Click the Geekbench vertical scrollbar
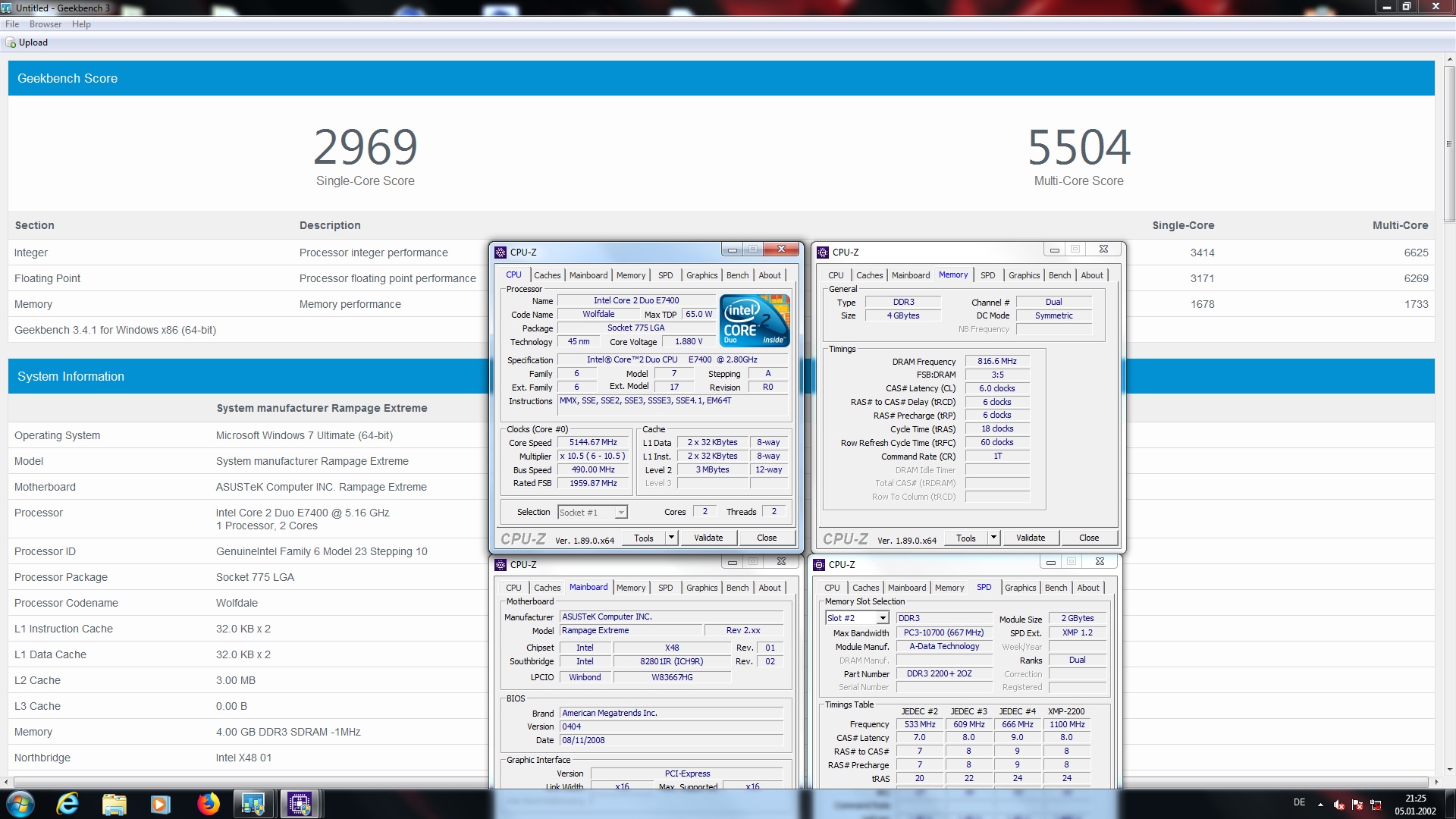Screen dimensions: 1456x819 1449,144
